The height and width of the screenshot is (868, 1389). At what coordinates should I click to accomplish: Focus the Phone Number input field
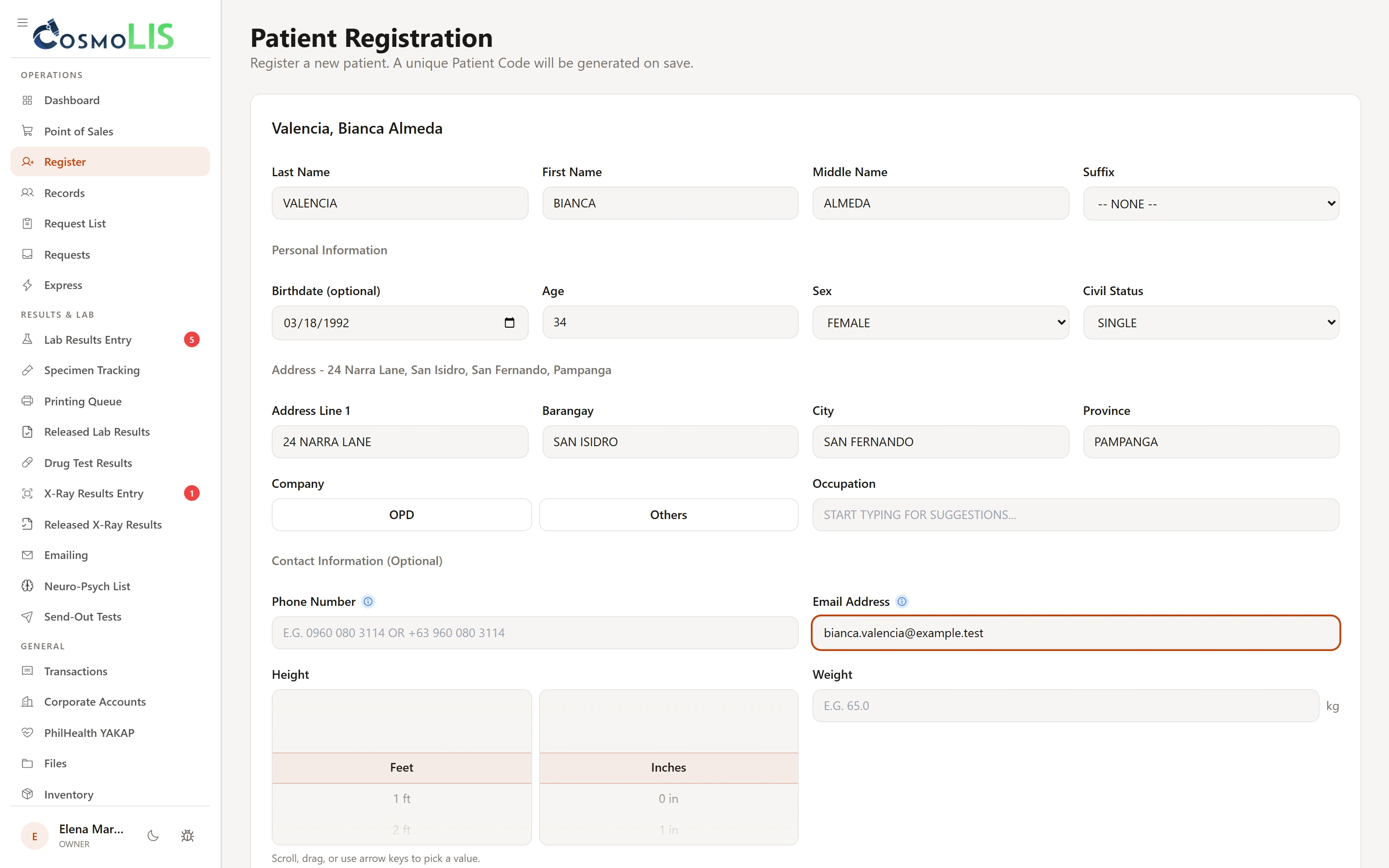(535, 633)
